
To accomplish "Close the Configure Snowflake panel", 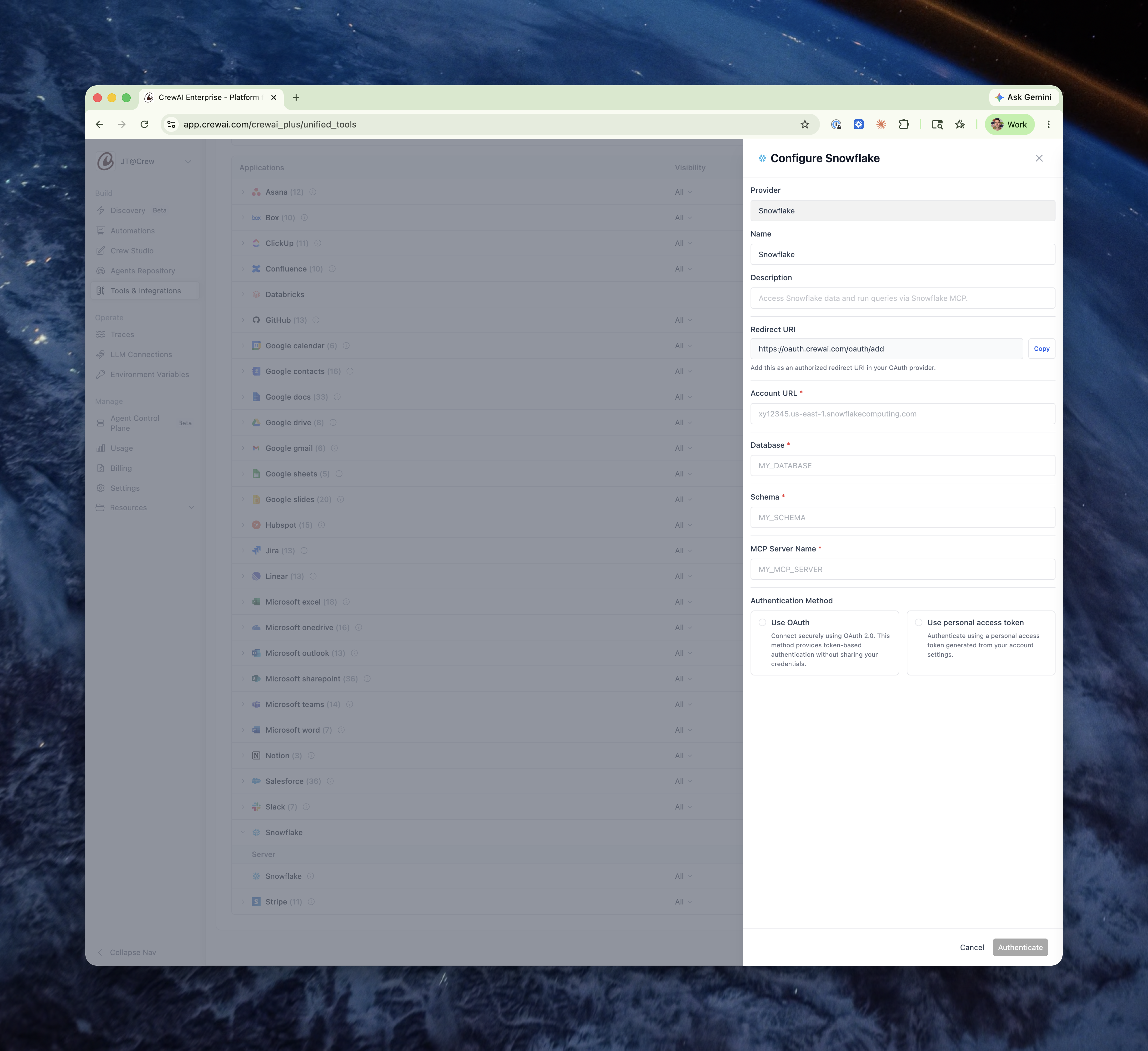I will 1039,158.
